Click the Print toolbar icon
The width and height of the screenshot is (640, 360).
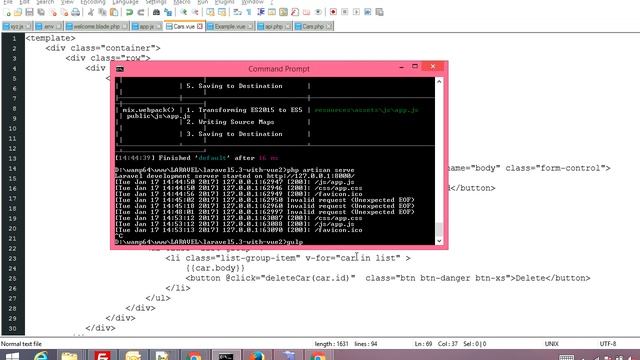[x=76, y=12]
